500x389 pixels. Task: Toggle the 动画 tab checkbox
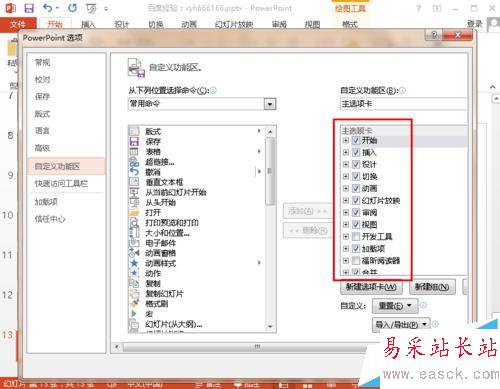tap(356, 188)
